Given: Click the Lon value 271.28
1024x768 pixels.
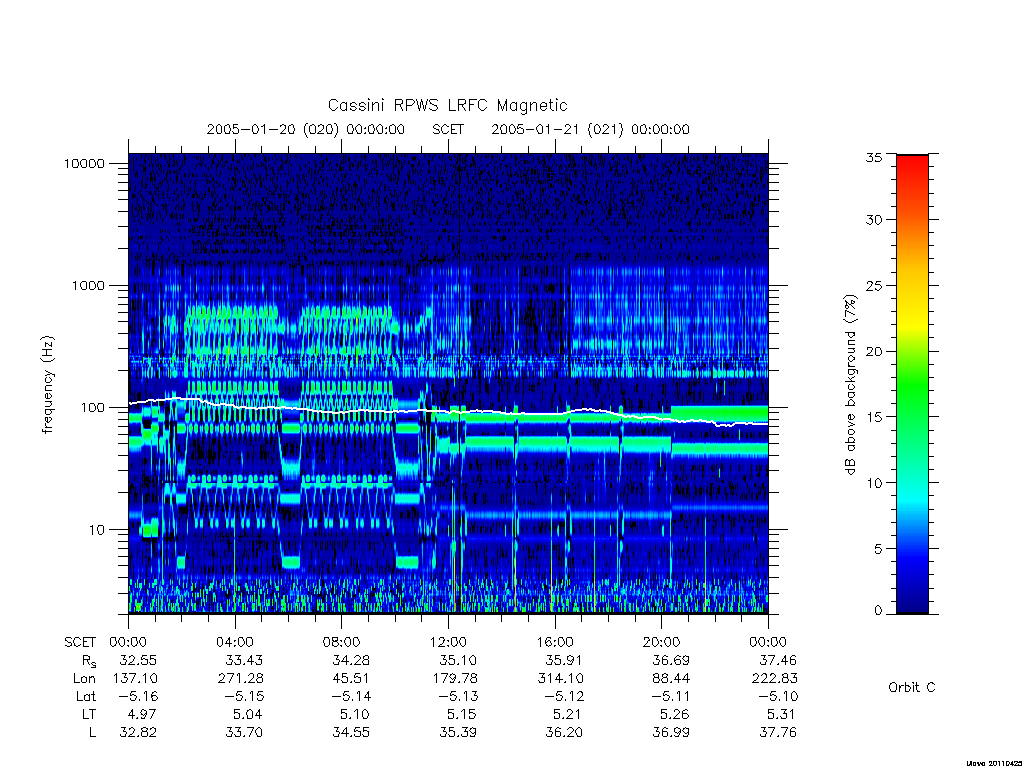Looking at the screenshot, I should coord(240,679).
